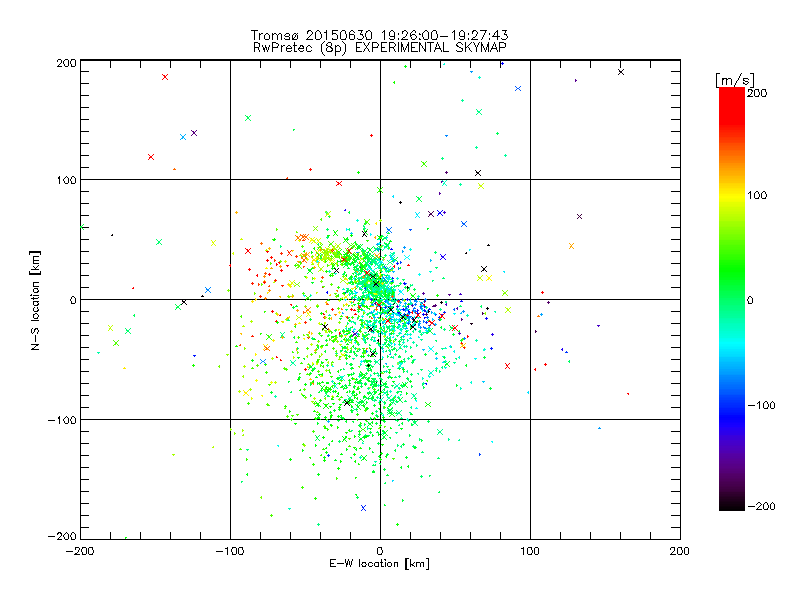Select the 'N-S location [km]' axis label
This screenshot has width=800, height=600.
[x=35, y=301]
